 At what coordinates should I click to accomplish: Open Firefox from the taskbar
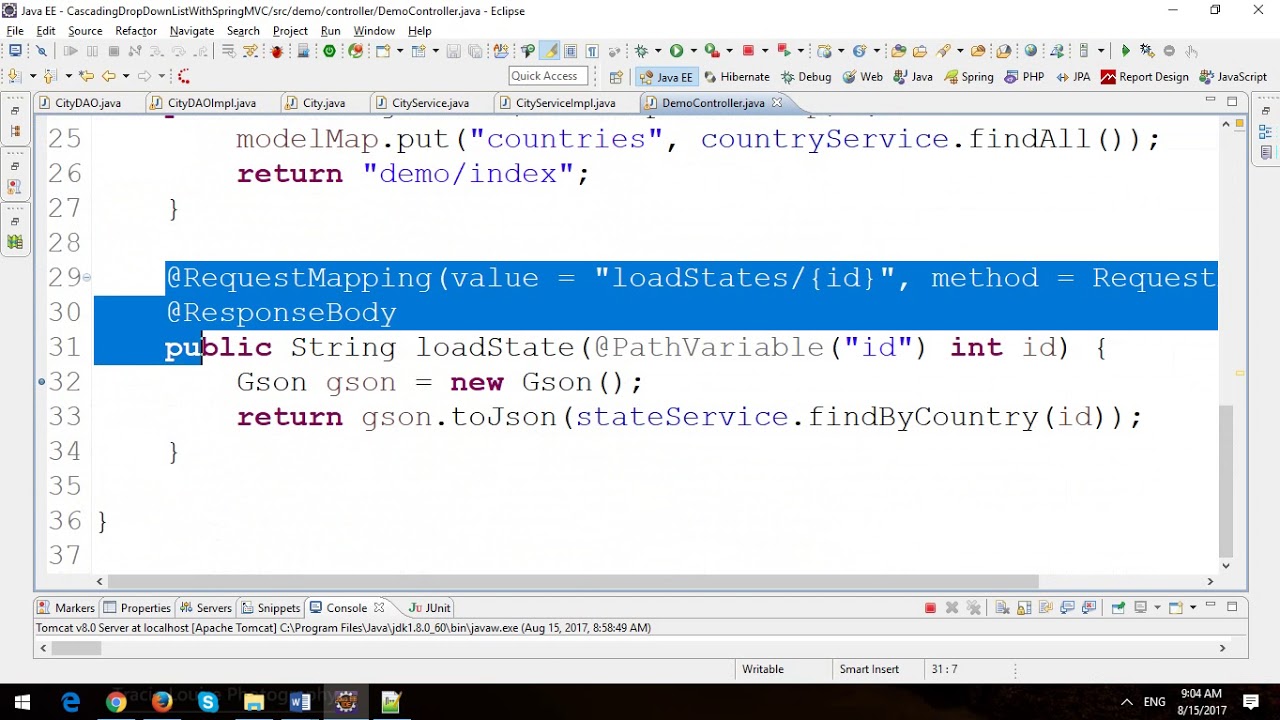(162, 703)
